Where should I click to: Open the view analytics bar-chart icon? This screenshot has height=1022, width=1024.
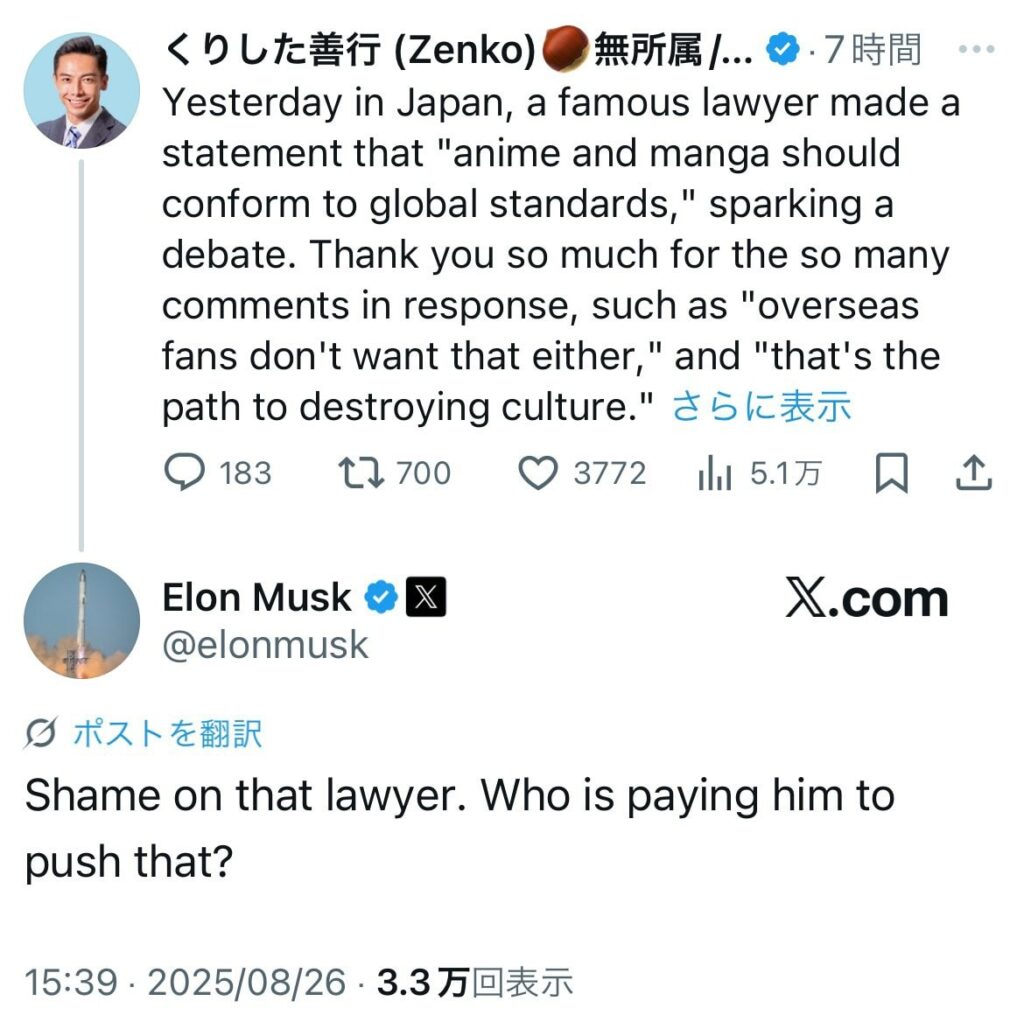point(714,474)
